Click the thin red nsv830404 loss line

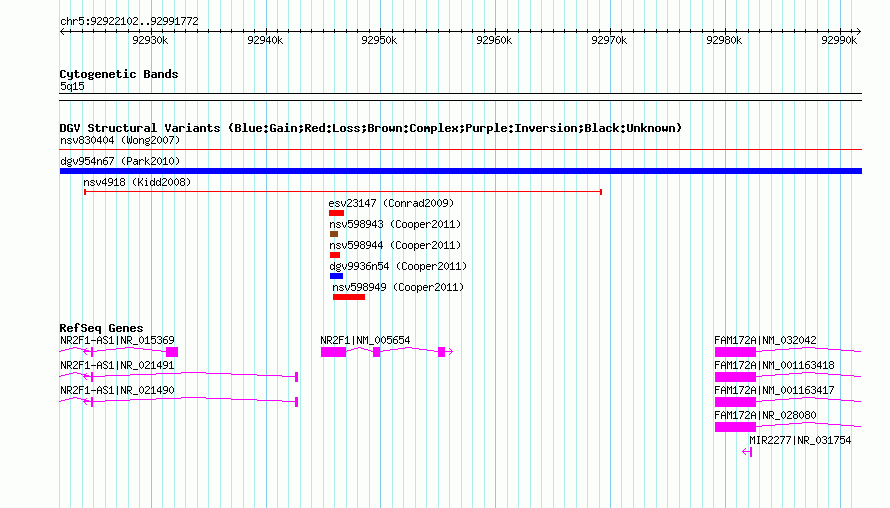pos(461,150)
